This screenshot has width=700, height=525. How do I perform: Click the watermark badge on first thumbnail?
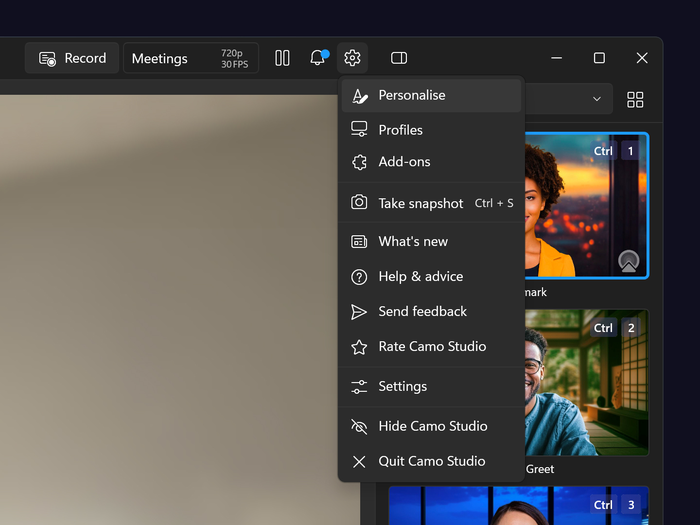click(629, 261)
